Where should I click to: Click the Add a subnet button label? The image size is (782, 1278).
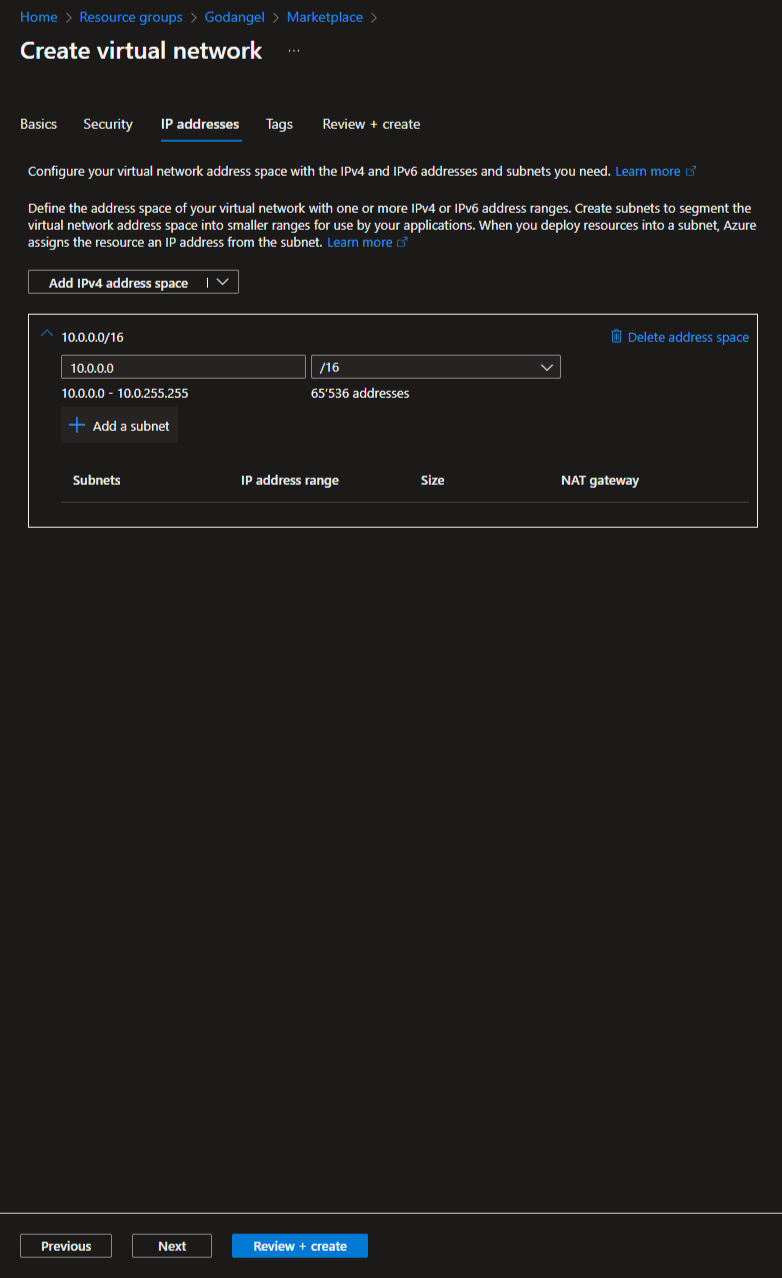(x=131, y=426)
